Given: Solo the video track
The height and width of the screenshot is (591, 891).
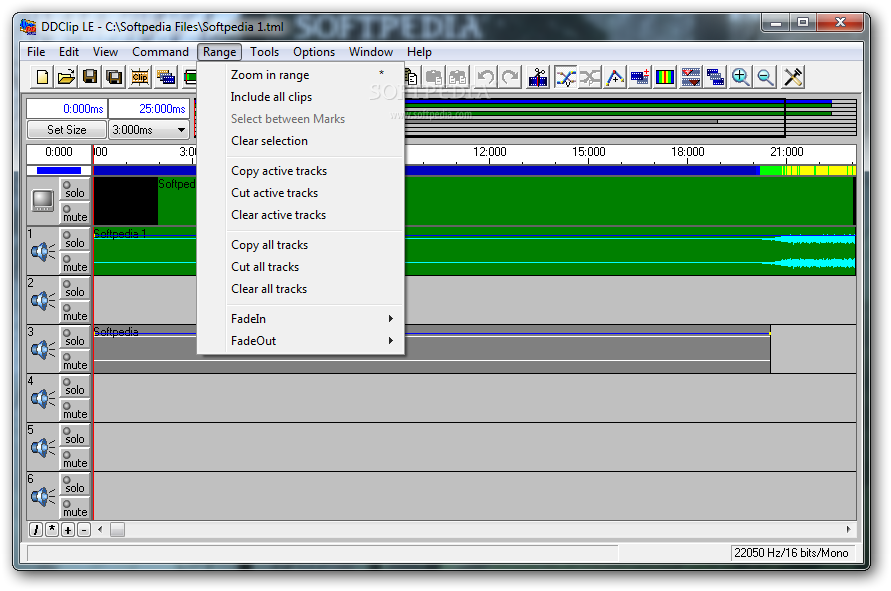Looking at the screenshot, I should click(x=74, y=189).
